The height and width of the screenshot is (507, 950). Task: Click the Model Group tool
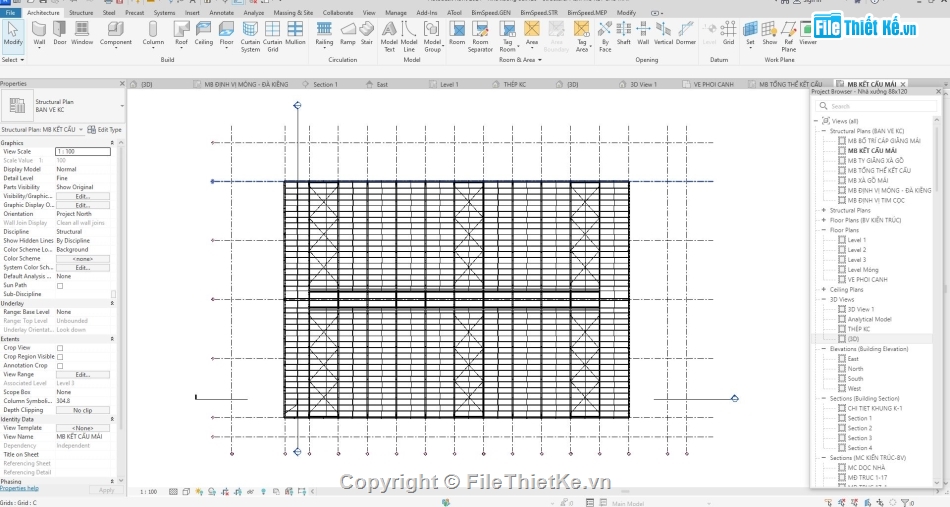tap(432, 37)
